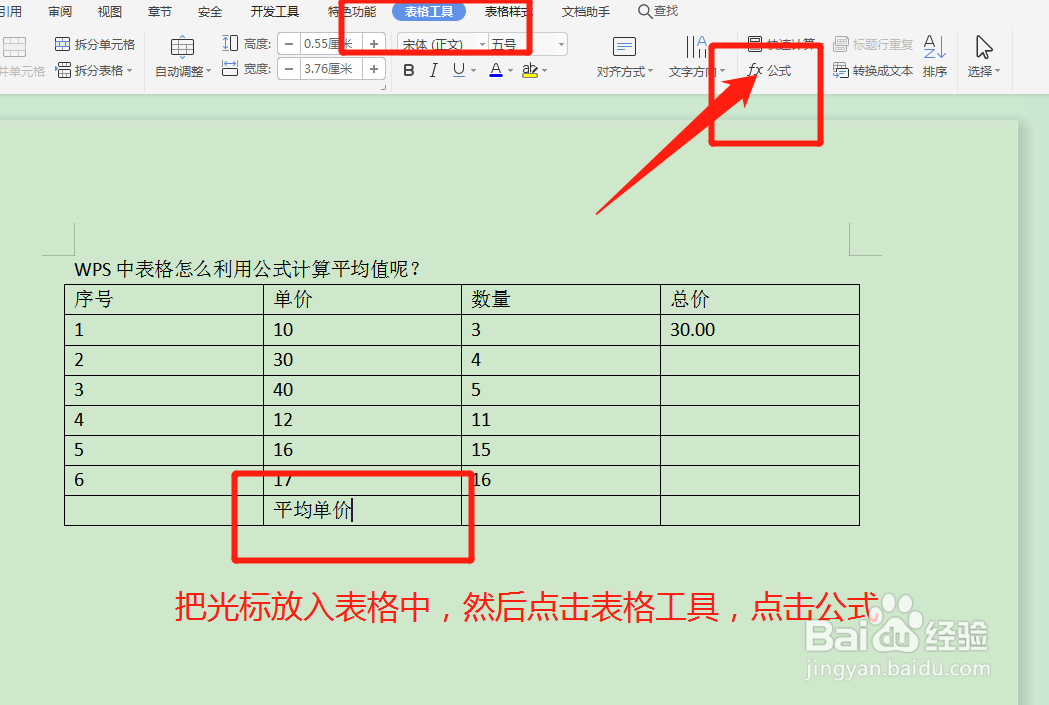Switch to the 特色功能 tab
This screenshot has width=1049, height=705.
pyautogui.click(x=352, y=11)
